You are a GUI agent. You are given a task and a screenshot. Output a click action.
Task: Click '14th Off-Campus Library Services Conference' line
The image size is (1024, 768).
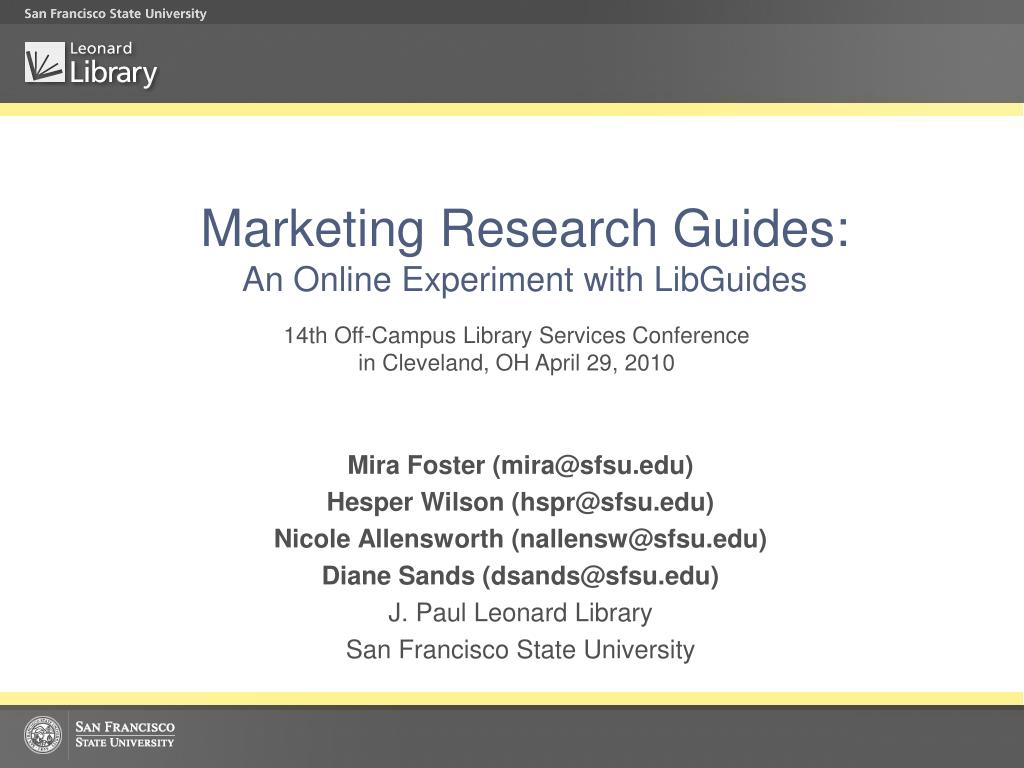(517, 336)
